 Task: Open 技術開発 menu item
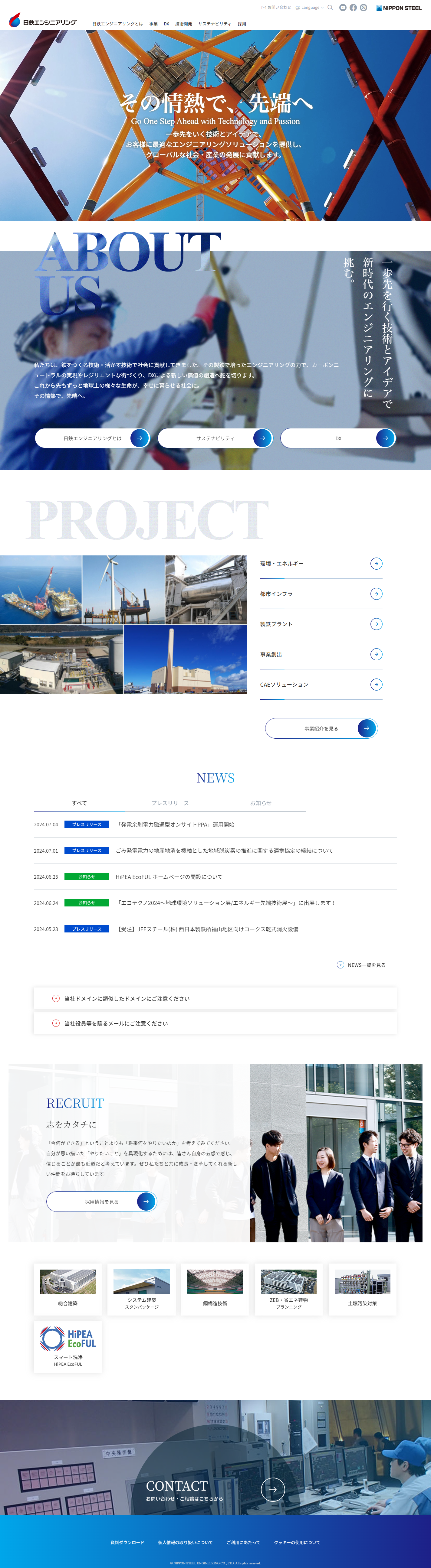pos(183,24)
